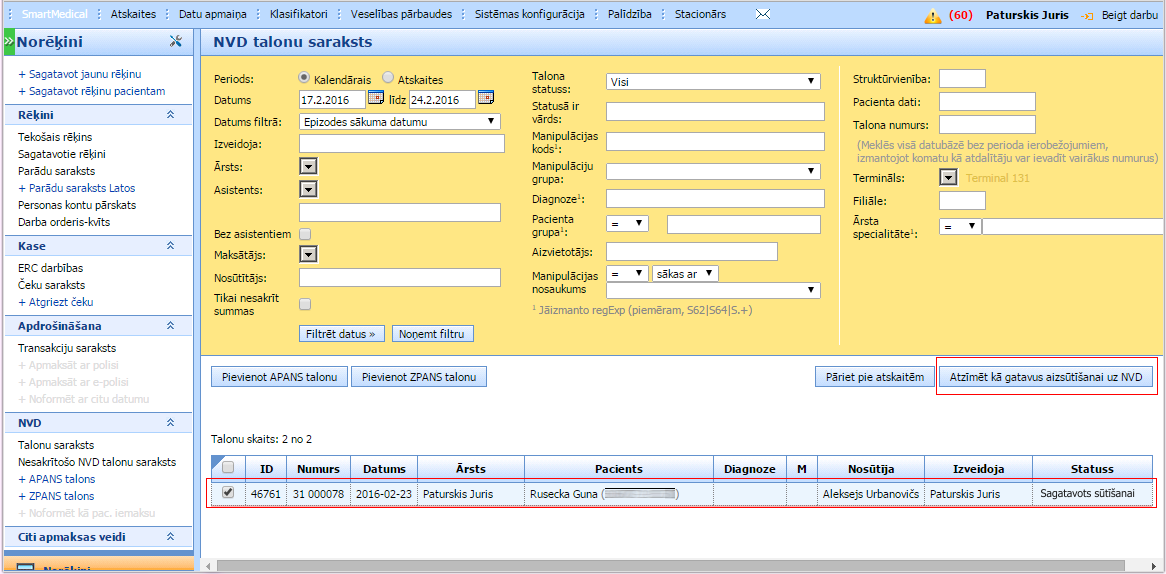1166x574 pixels.
Task: Open the tools icon in Norēķini panel
Action: click(x=176, y=41)
